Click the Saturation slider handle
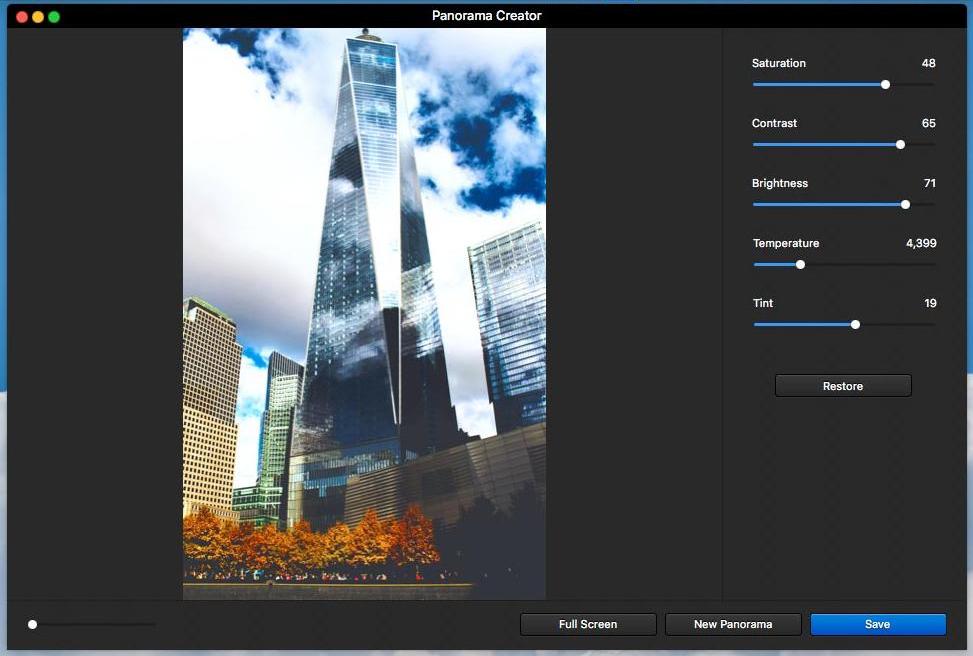The image size is (973, 656). [x=886, y=84]
